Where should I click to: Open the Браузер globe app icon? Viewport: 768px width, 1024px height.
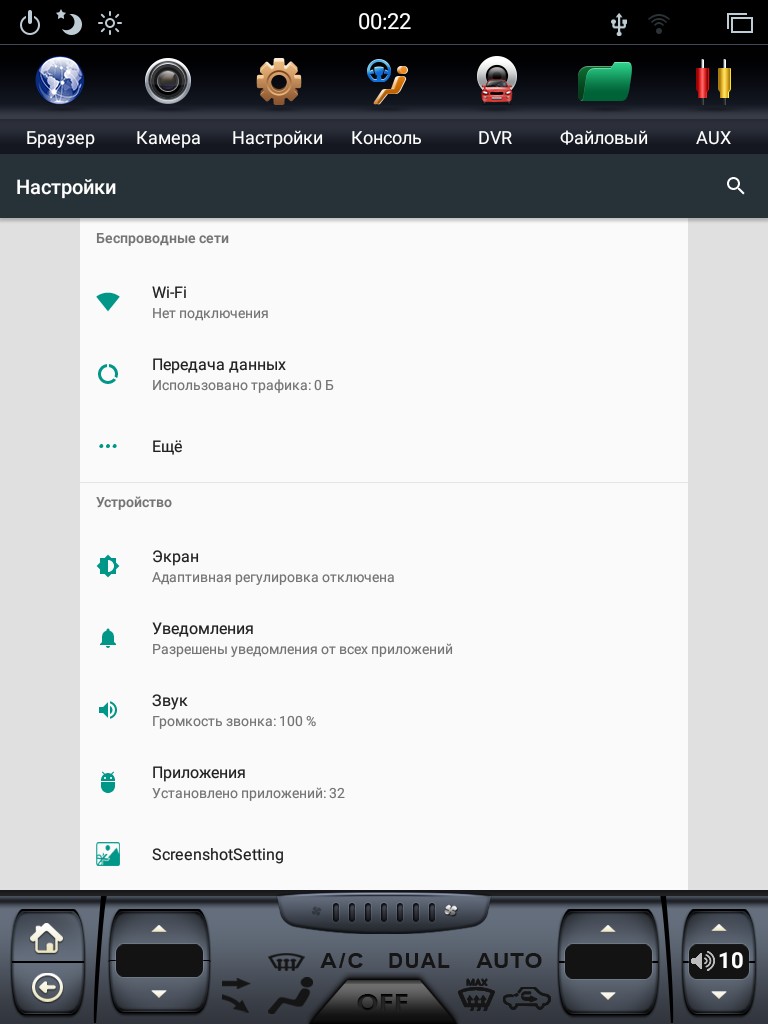coord(59,81)
